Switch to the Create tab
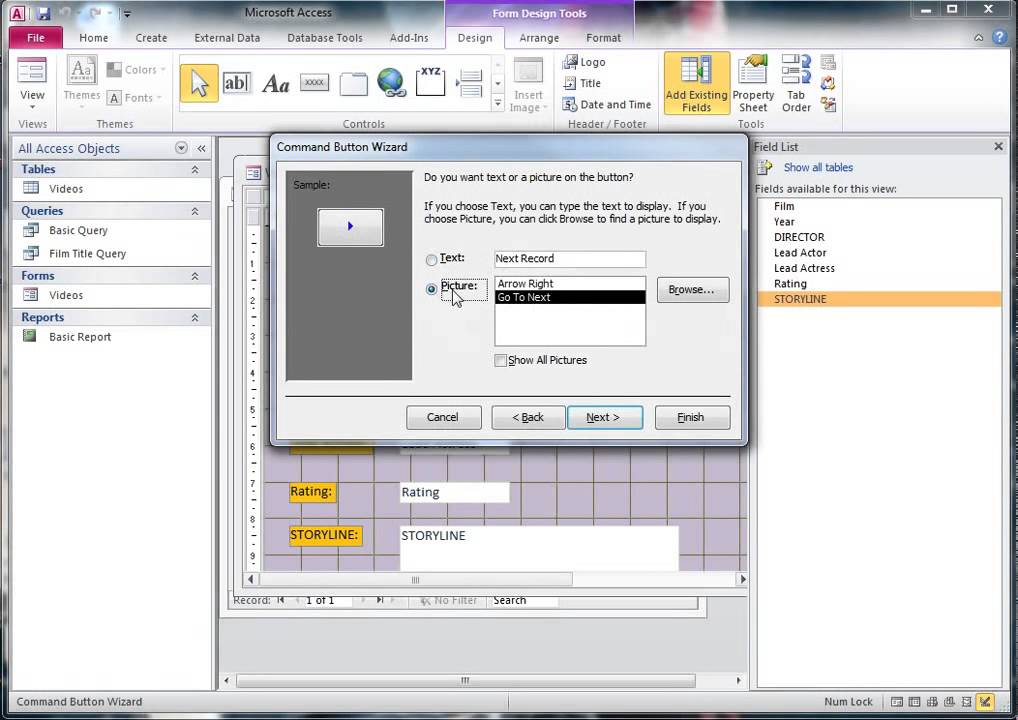1018x720 pixels. coord(151,38)
